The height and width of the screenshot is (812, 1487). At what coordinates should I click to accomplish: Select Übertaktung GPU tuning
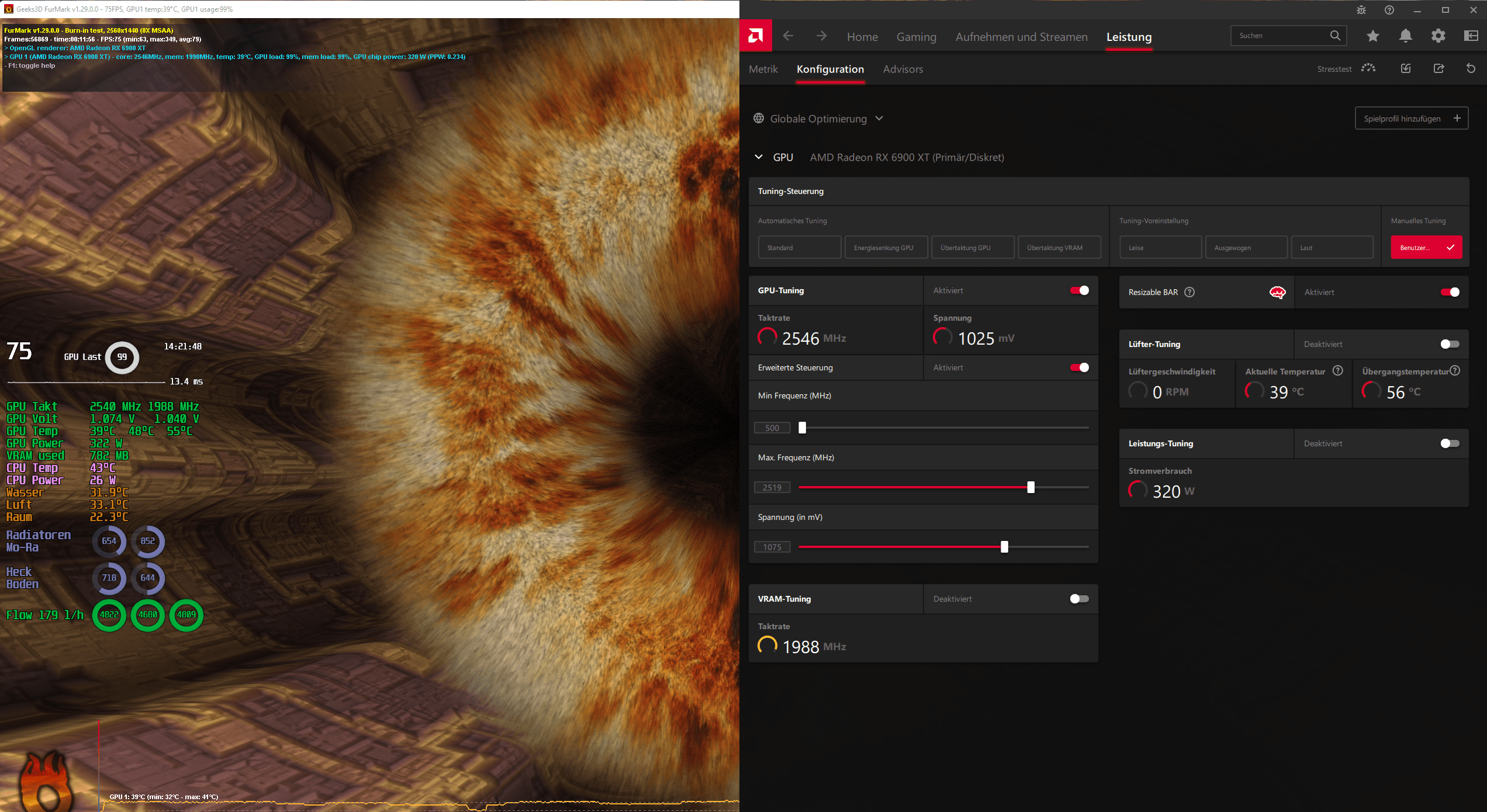click(973, 248)
